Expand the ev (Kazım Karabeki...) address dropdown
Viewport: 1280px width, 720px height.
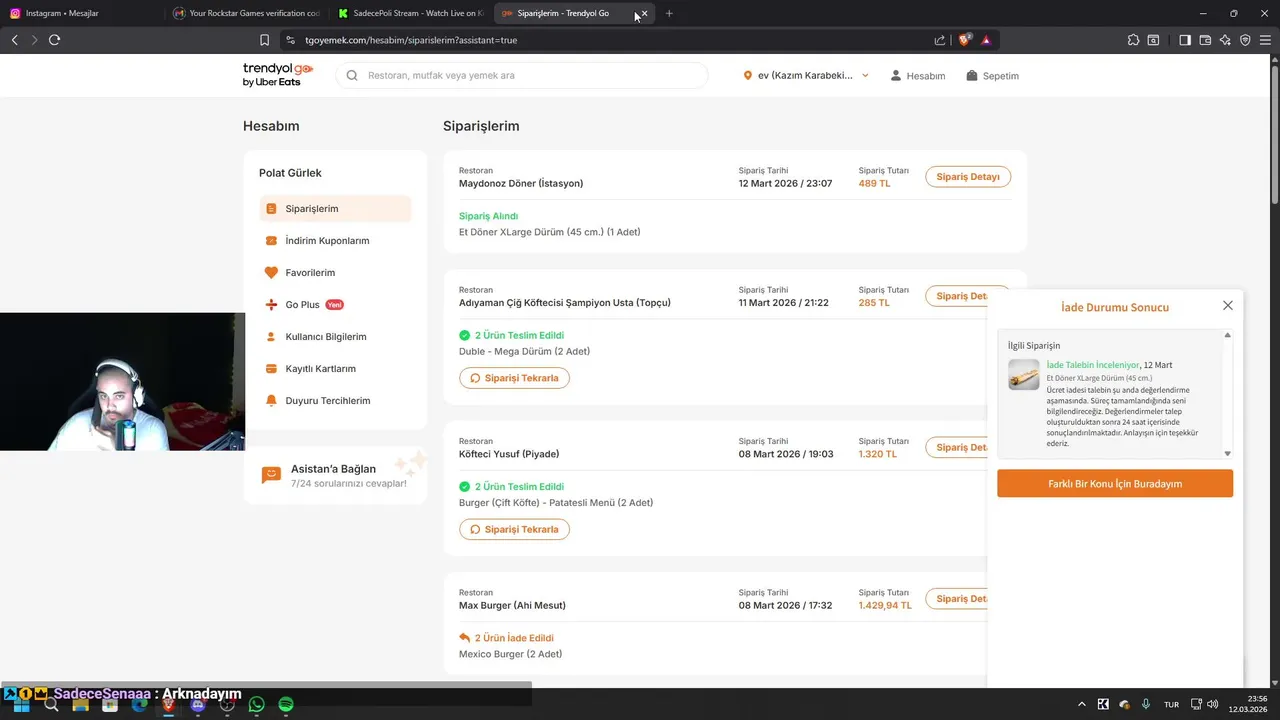[806, 75]
